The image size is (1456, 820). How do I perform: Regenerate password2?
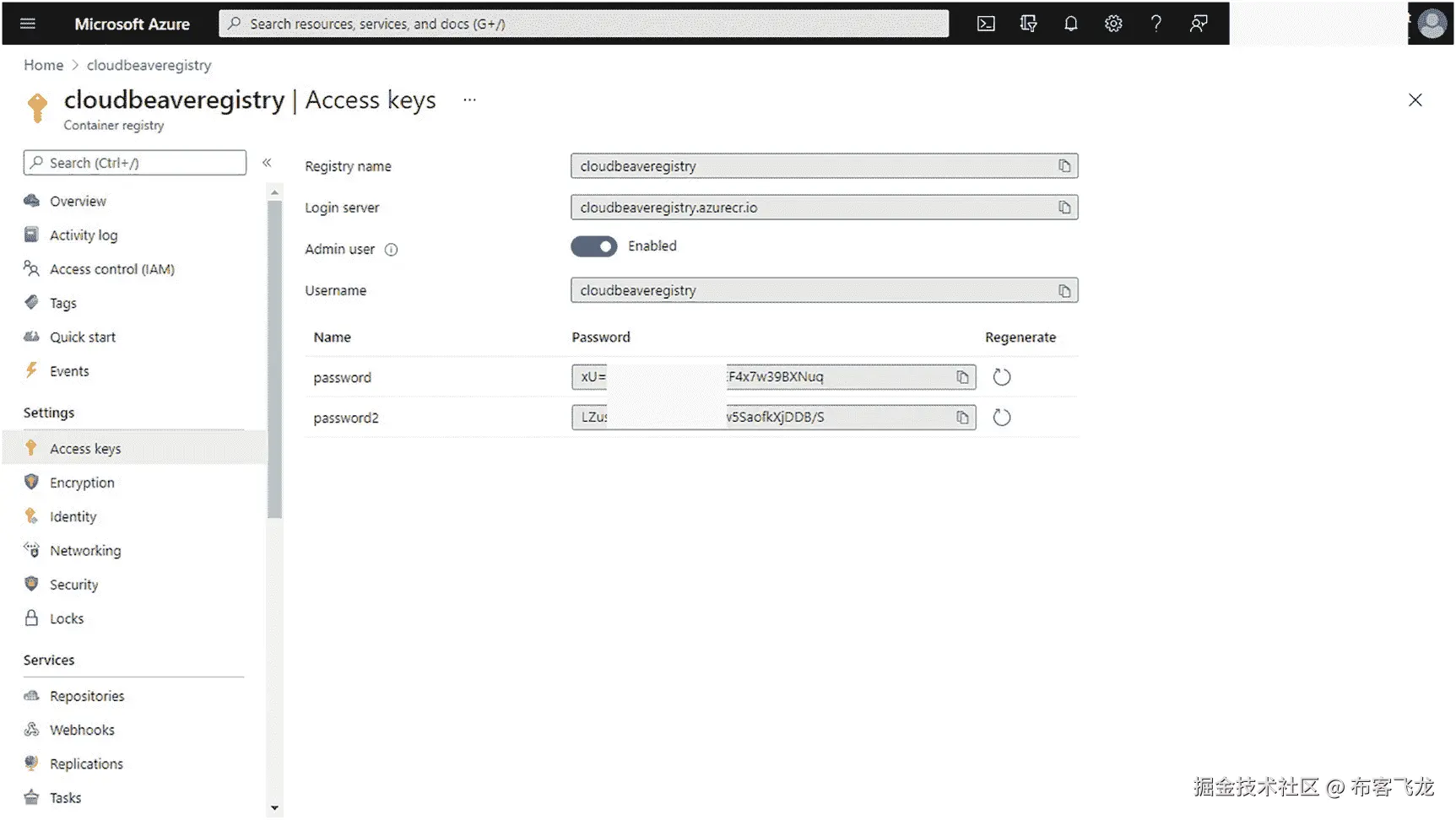[x=1002, y=418]
